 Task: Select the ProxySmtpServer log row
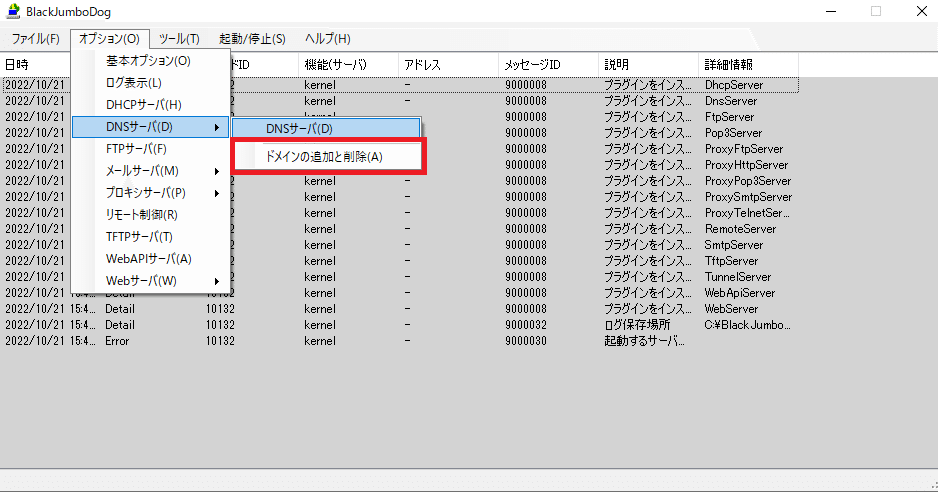coord(400,197)
